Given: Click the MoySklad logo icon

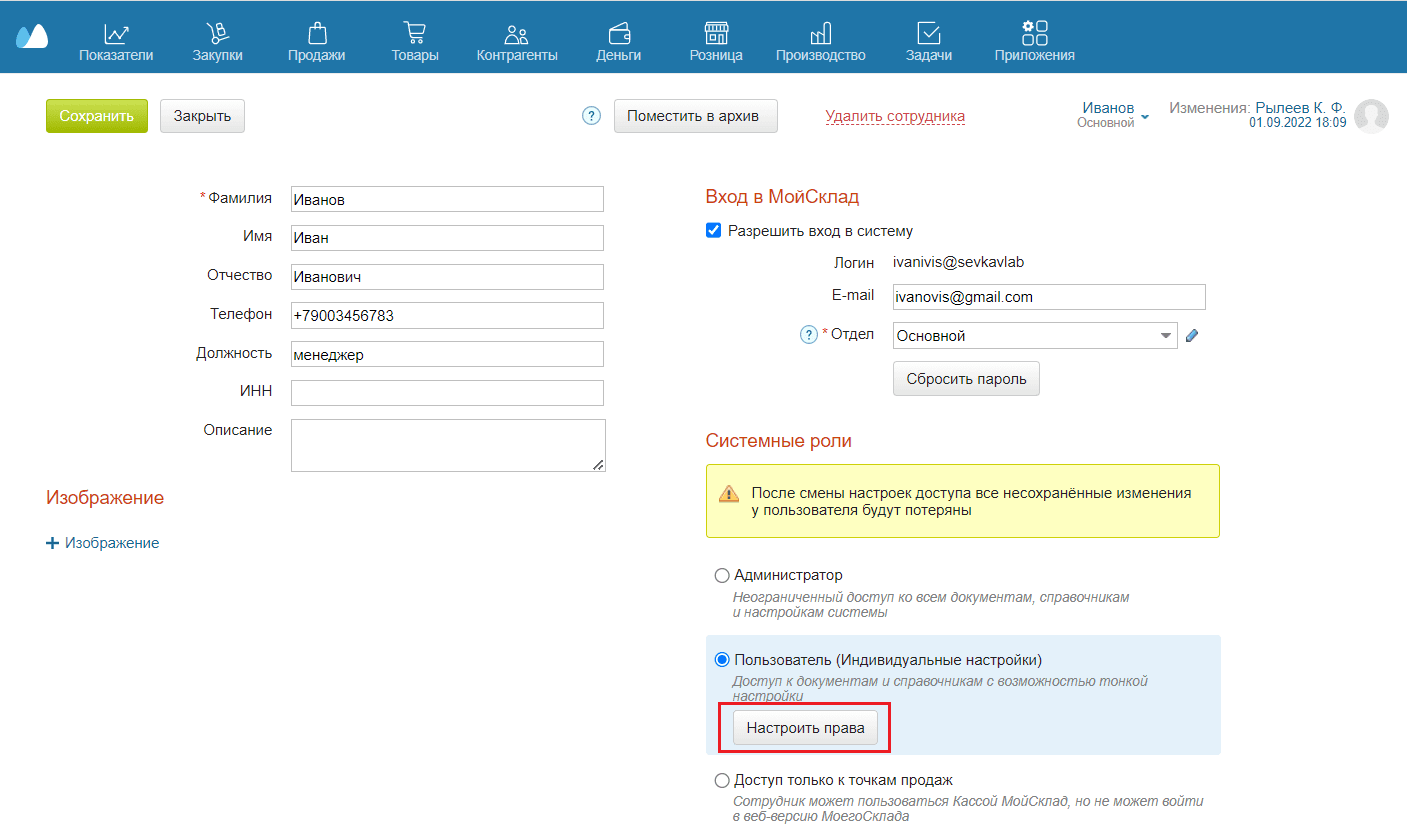Looking at the screenshot, I should click(x=31, y=37).
